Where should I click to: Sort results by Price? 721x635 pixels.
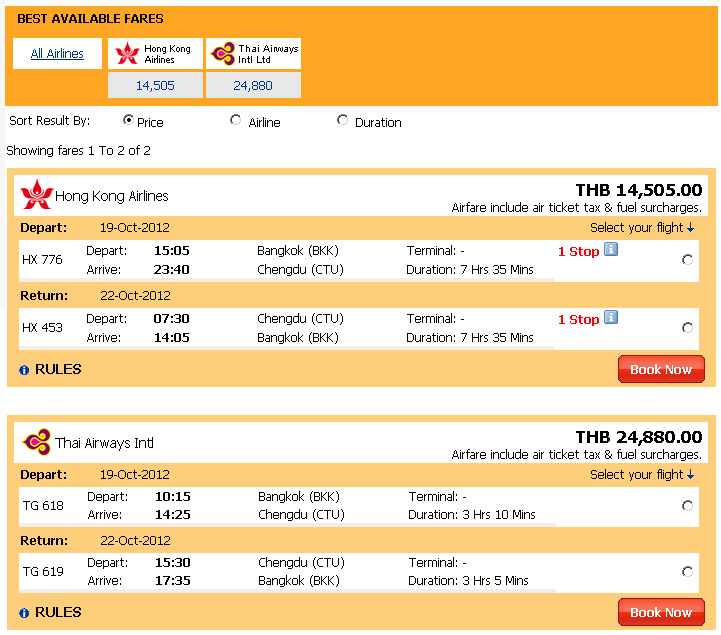tap(128, 120)
